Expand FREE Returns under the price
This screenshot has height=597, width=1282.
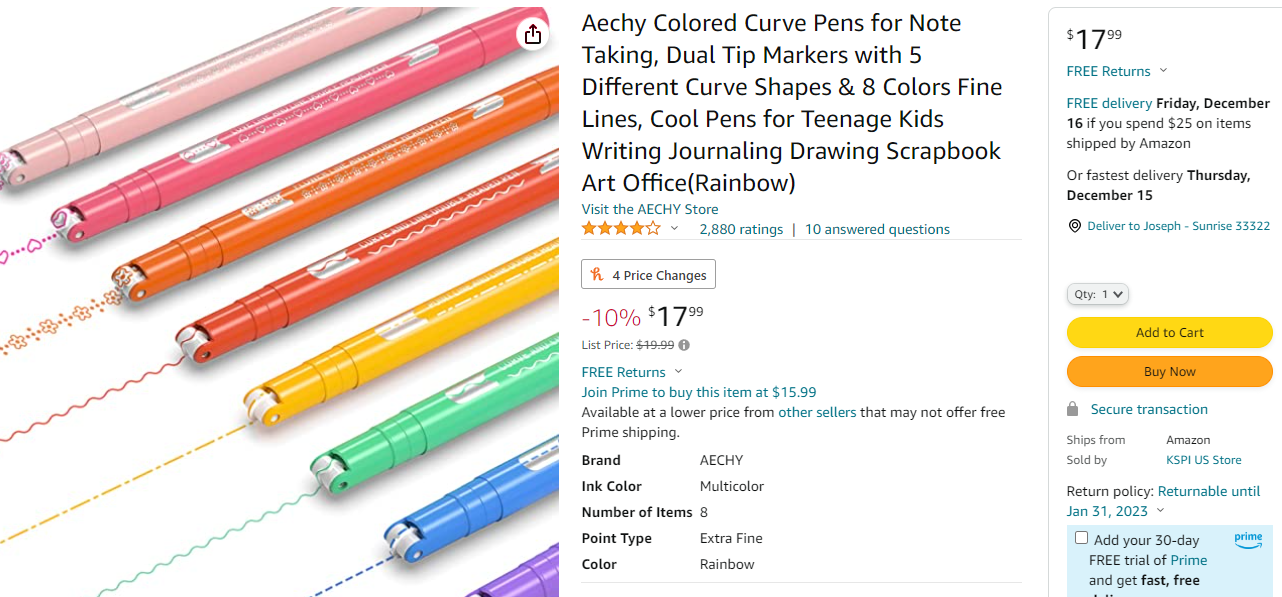(x=678, y=372)
